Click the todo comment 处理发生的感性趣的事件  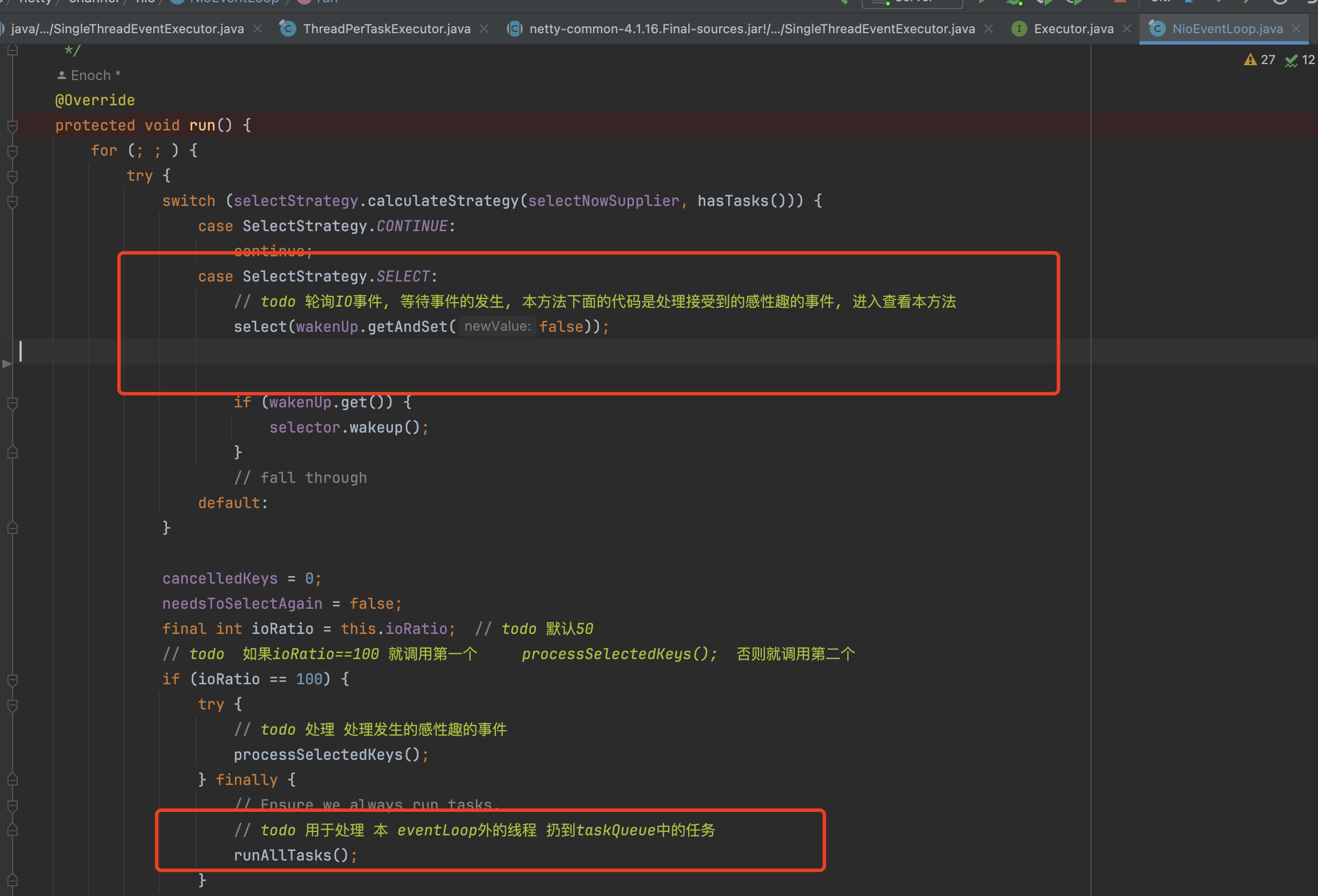click(x=370, y=730)
